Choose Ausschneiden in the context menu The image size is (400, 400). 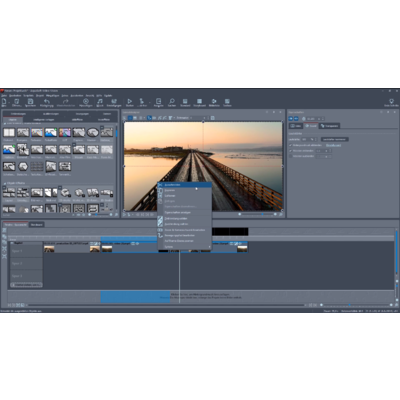click(x=184, y=185)
